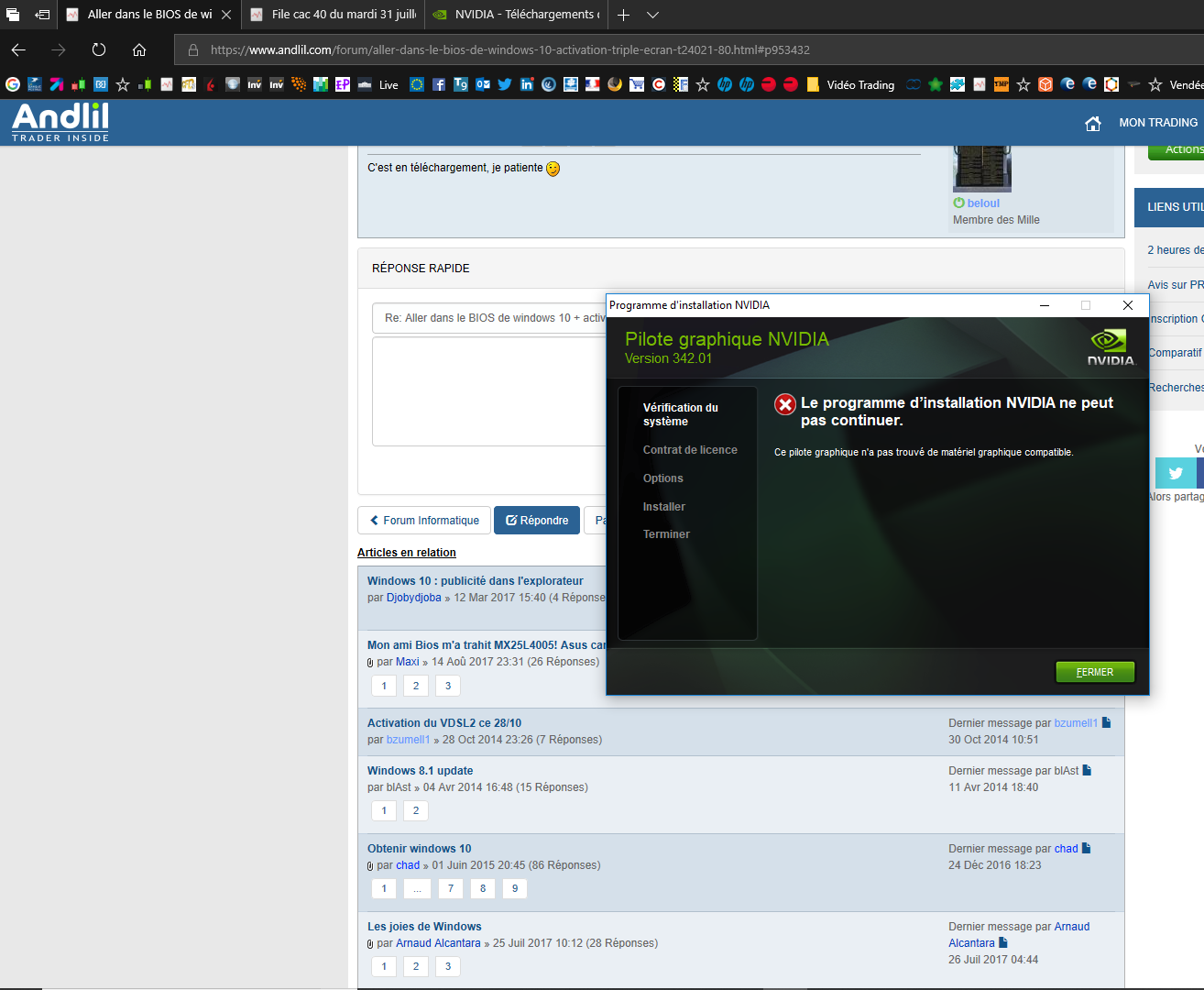Image resolution: width=1204 pixels, height=990 pixels.
Task: Go back to the previous page
Action: 18,49
